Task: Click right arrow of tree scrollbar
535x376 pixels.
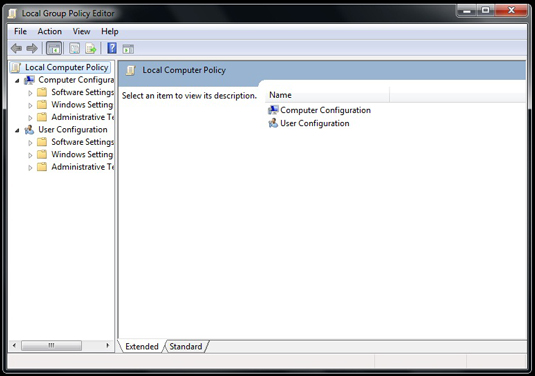Action: [107, 345]
